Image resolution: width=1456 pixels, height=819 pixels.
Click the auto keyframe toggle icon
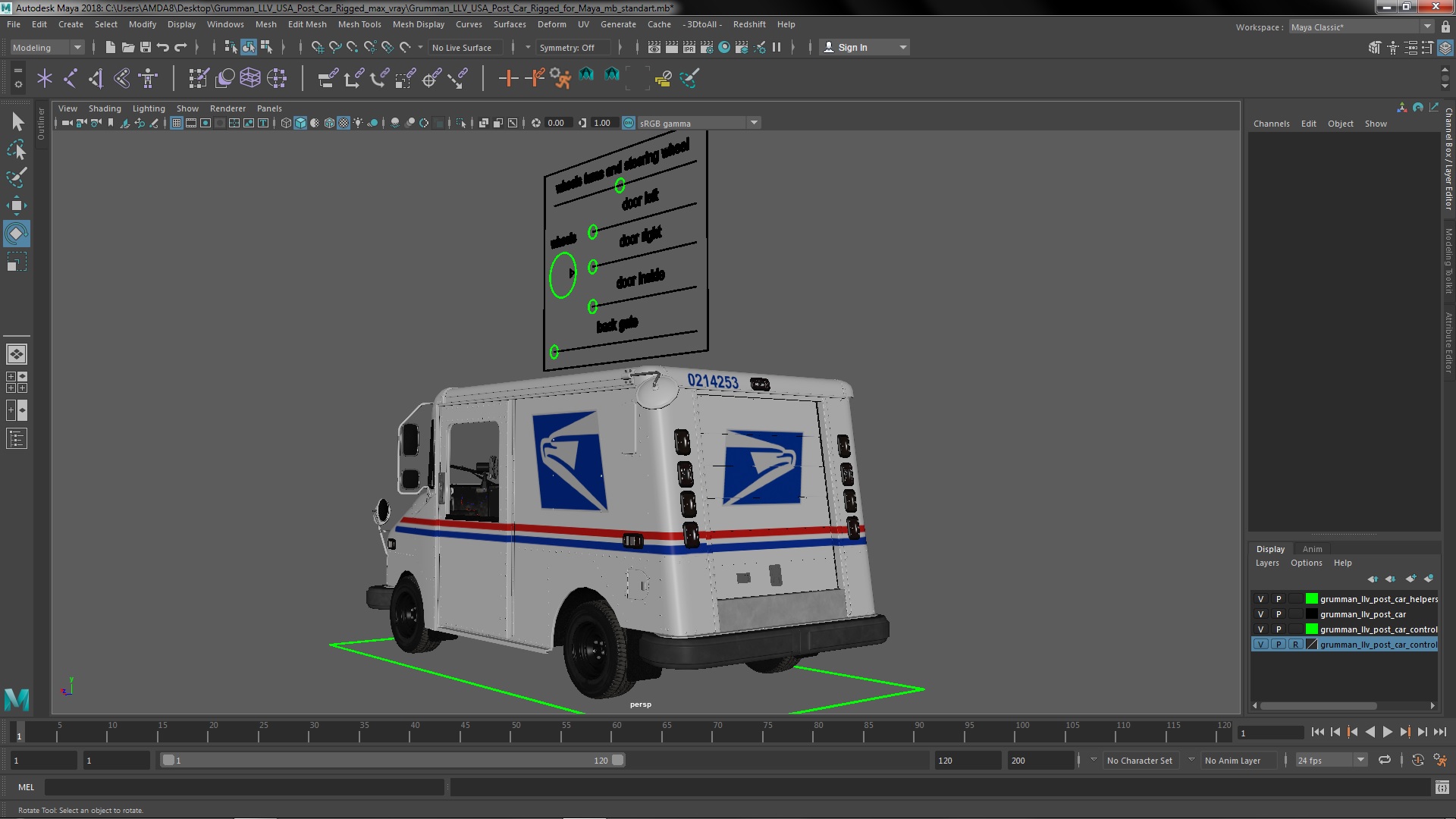1417,760
